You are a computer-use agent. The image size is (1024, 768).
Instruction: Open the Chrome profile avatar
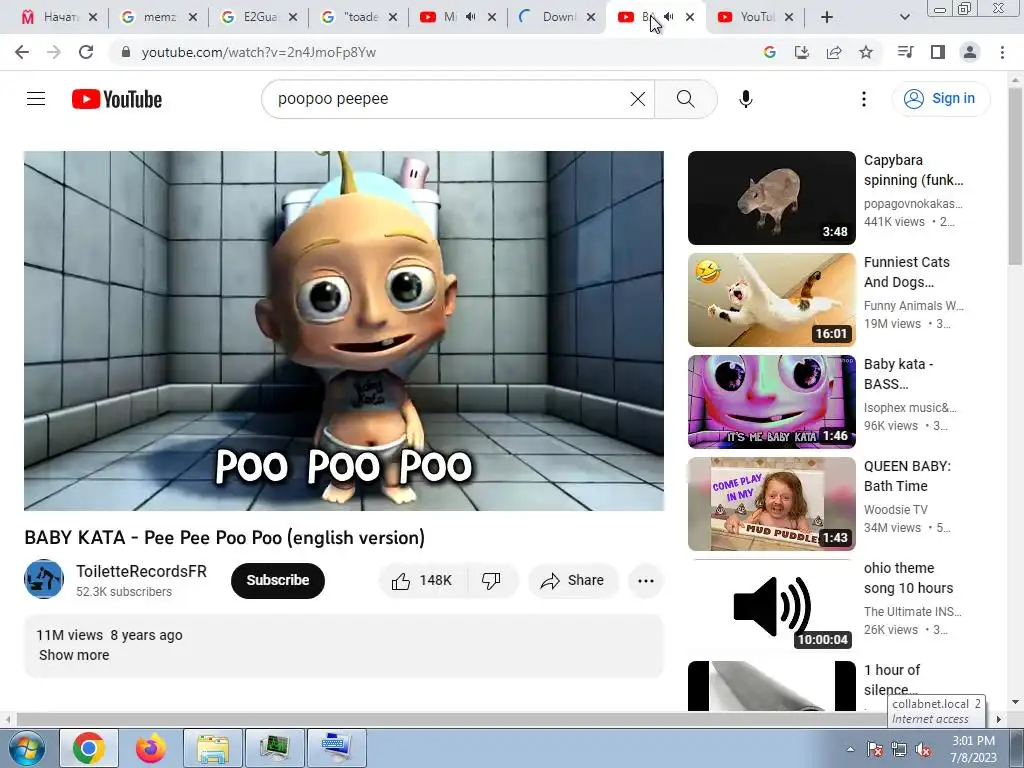pos(970,52)
